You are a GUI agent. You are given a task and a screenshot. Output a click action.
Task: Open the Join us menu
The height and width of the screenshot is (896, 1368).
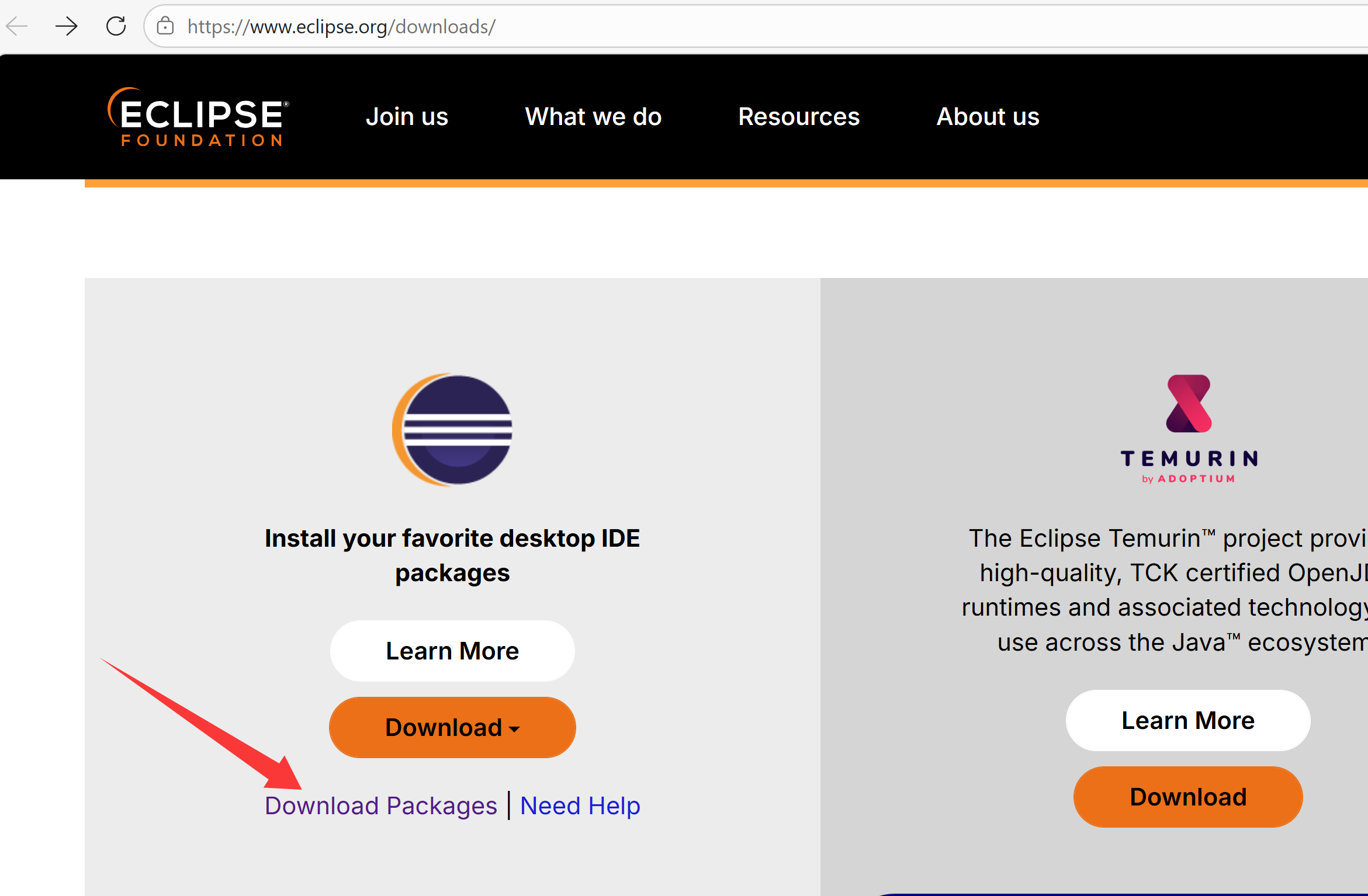coord(407,117)
